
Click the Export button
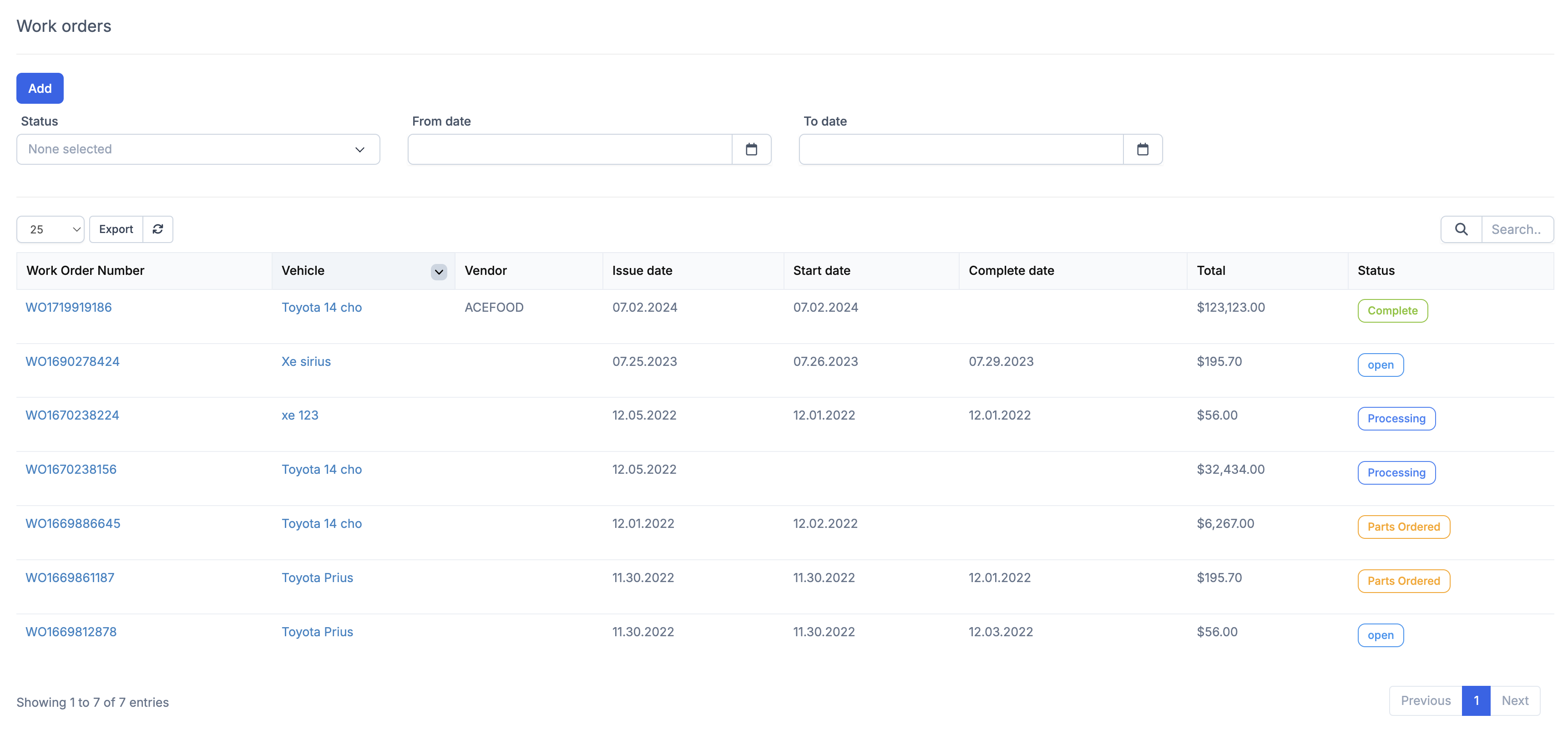(x=116, y=229)
